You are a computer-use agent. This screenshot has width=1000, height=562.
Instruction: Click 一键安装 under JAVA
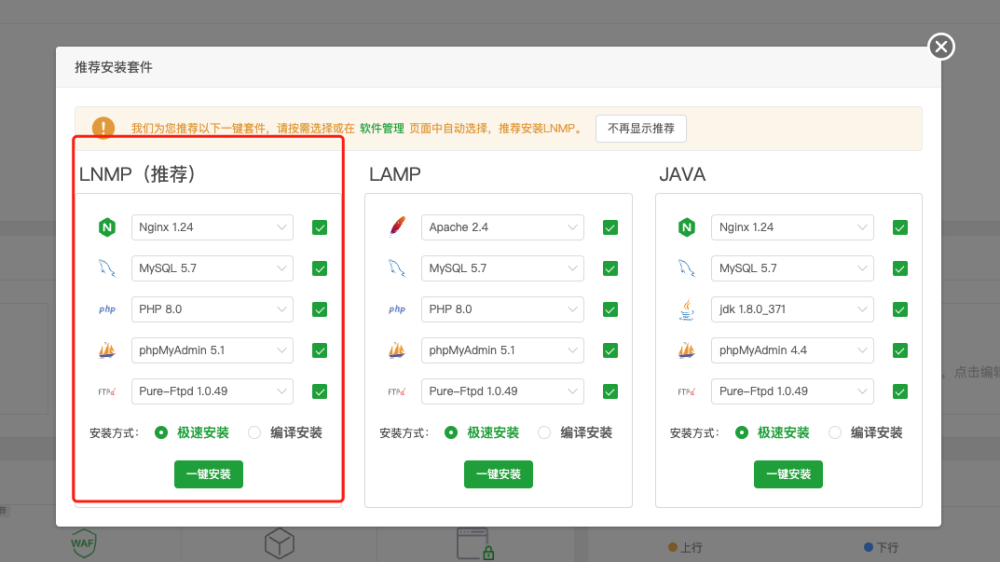pos(788,474)
